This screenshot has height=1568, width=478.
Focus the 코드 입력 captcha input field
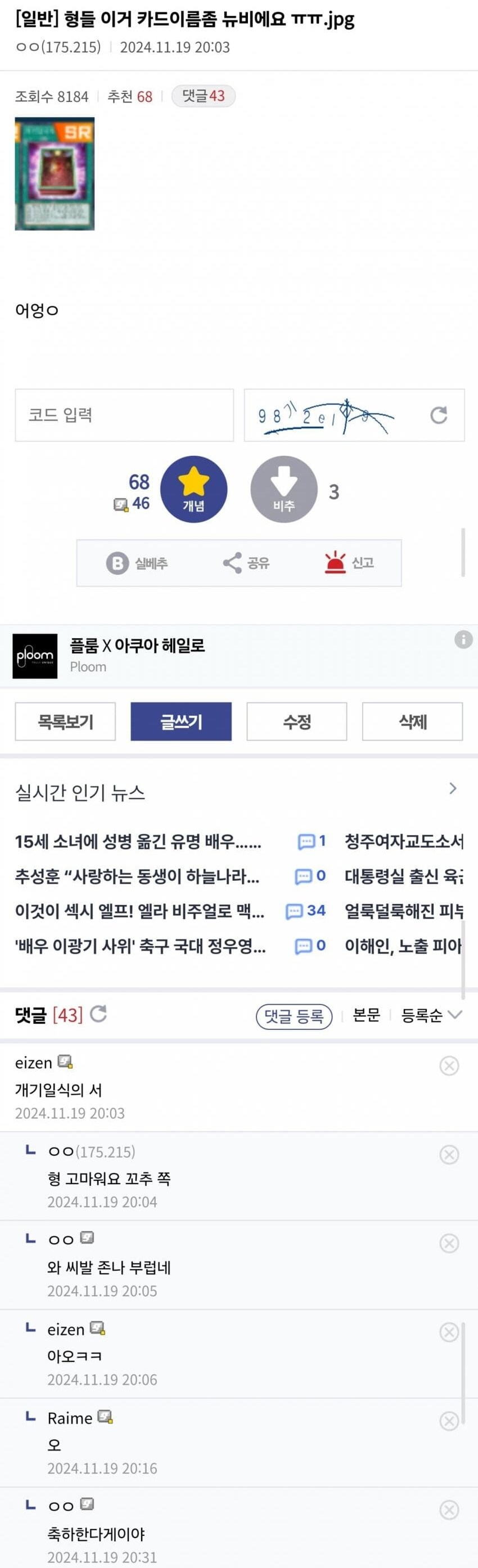pos(124,415)
